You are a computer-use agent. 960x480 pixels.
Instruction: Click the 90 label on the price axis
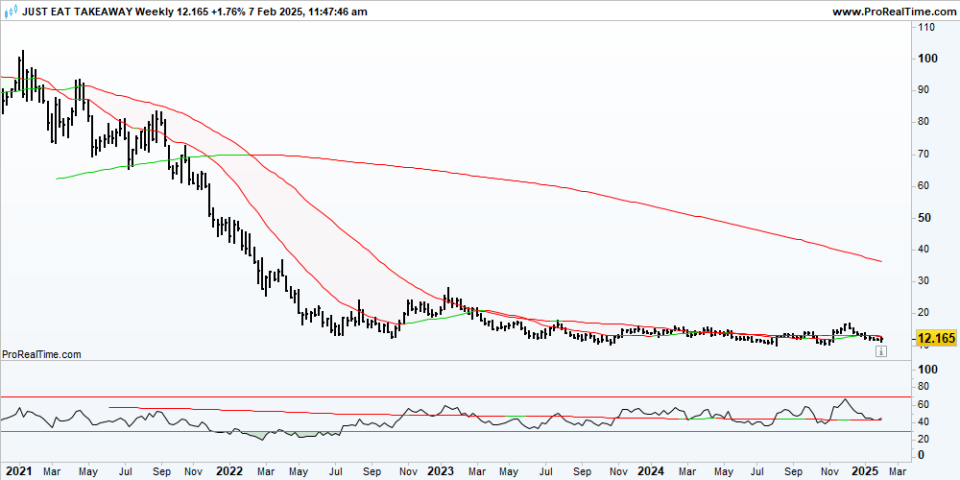pyautogui.click(x=923, y=91)
